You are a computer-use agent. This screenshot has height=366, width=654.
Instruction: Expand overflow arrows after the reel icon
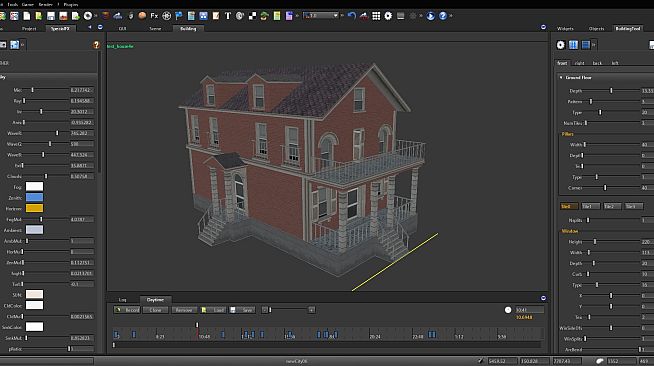pyautogui.click(x=96, y=16)
